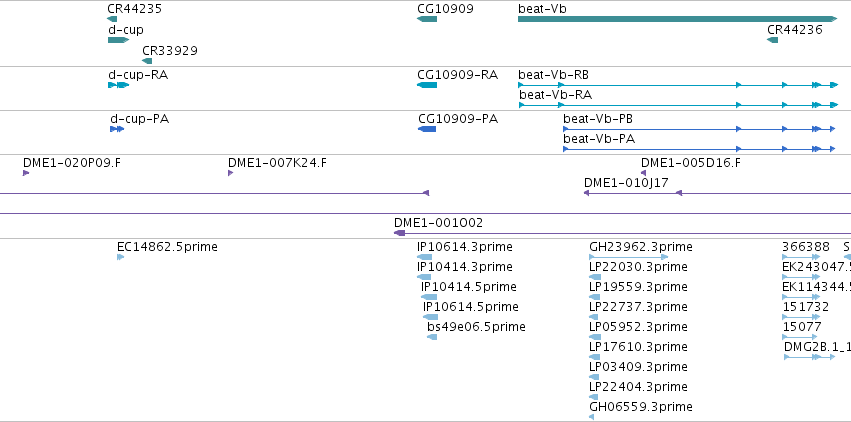
Task: Select the d-cup-RA transcript feature
Action: [x=118, y=85]
